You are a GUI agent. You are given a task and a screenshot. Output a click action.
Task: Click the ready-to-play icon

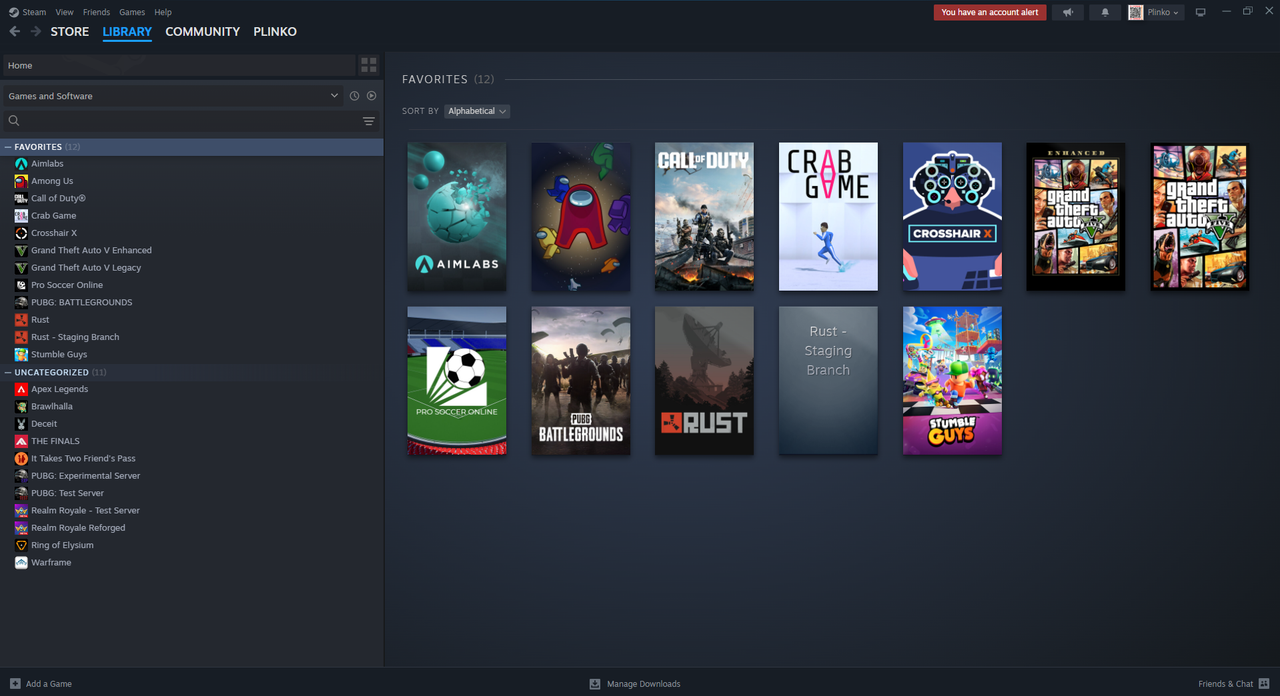pyautogui.click(x=371, y=96)
